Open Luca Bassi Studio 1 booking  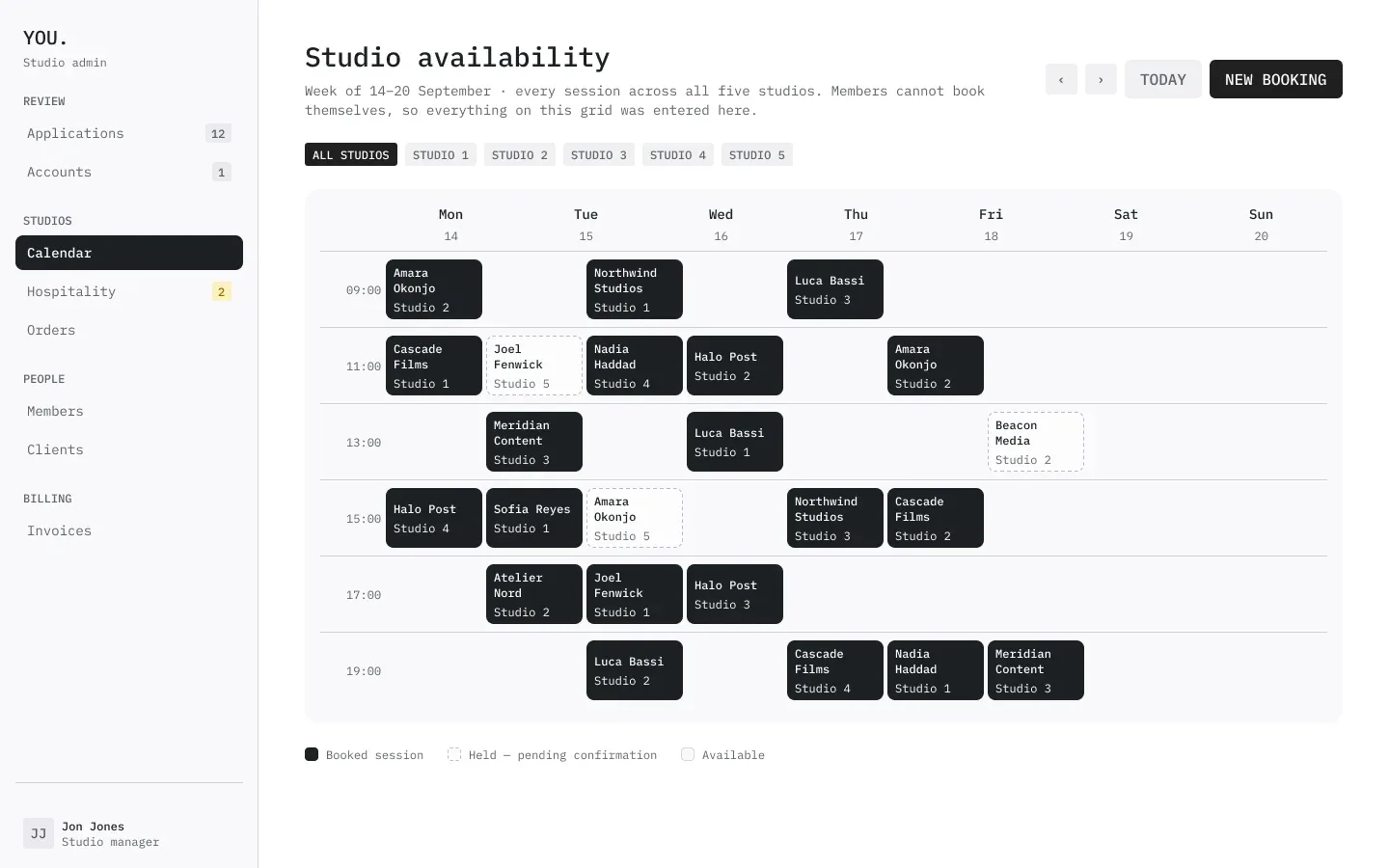point(735,442)
